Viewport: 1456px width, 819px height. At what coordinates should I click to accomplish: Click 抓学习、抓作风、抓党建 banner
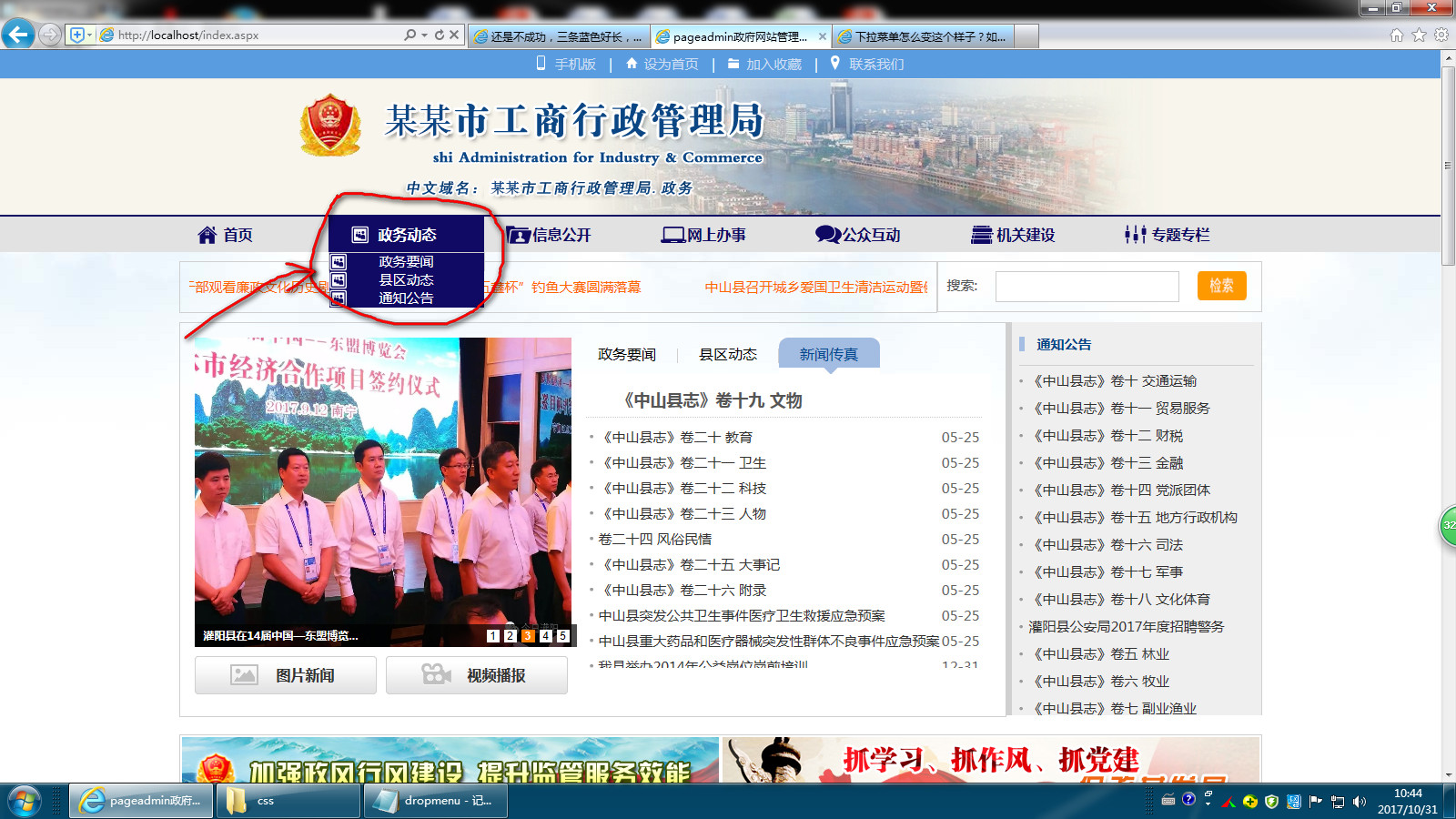coord(992,760)
